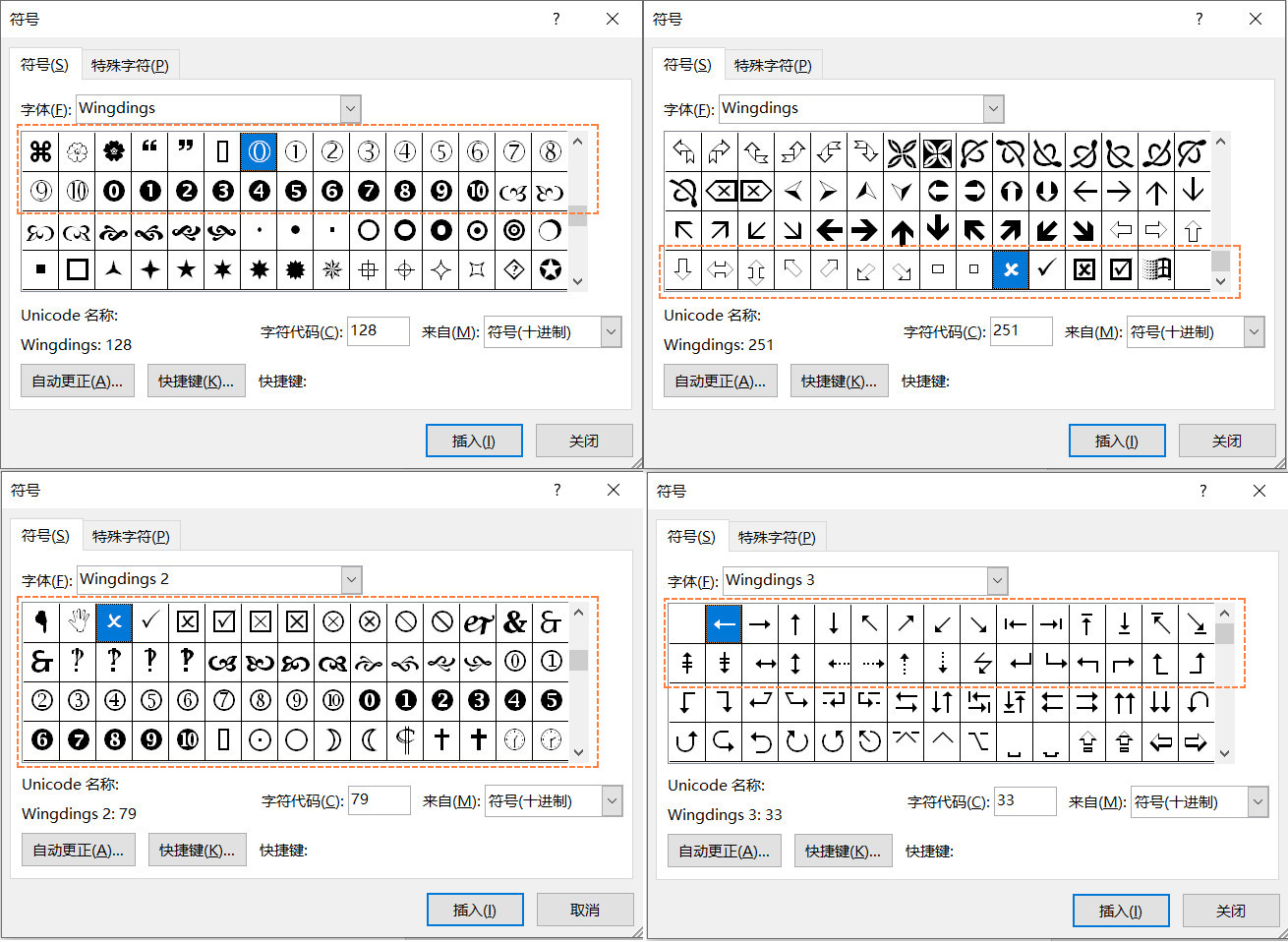Select the double-ring bullseye ◎ symbol
This screenshot has width=1288, height=942.
[x=513, y=230]
